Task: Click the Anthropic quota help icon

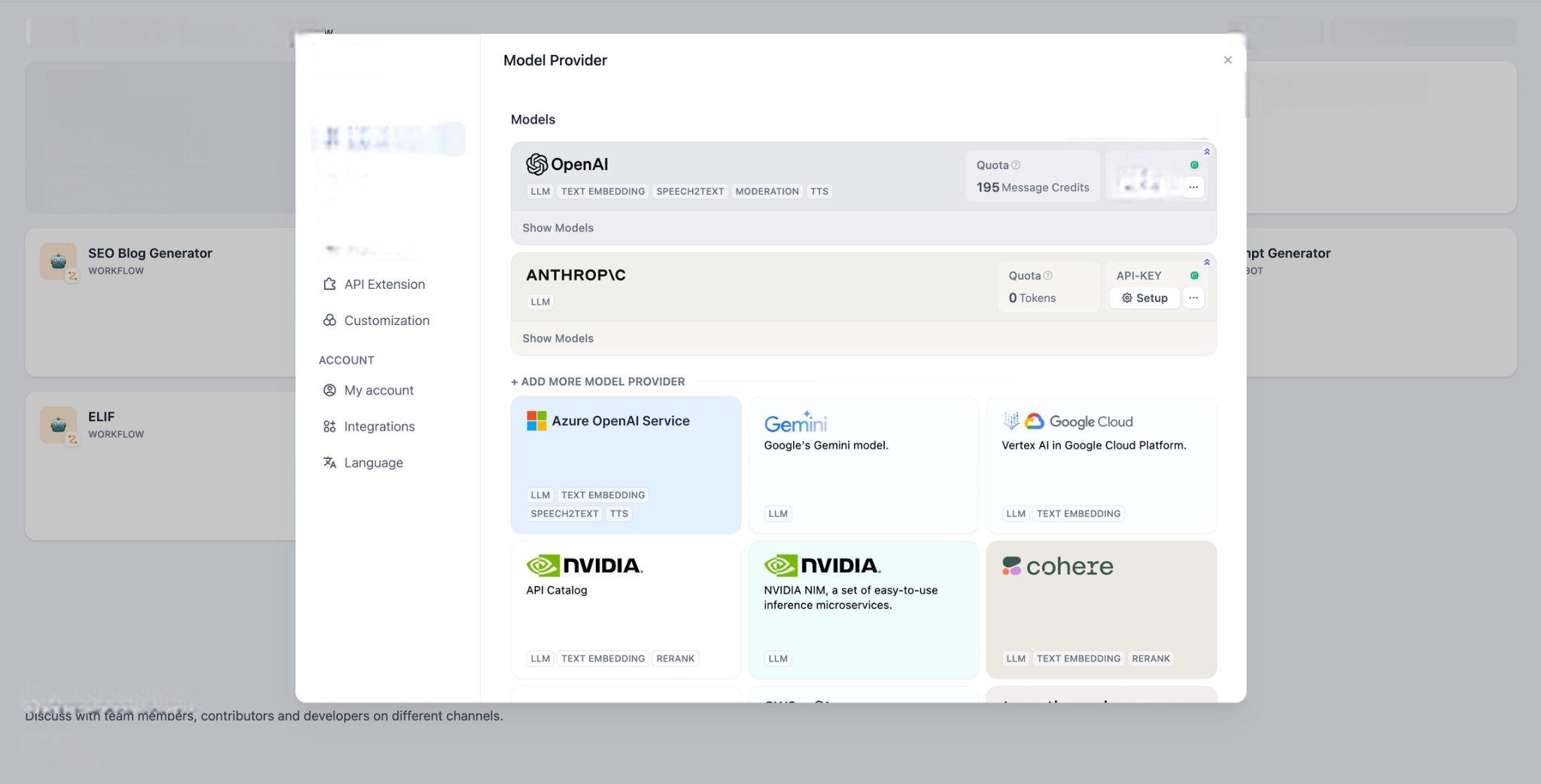Action: pyautogui.click(x=1048, y=275)
